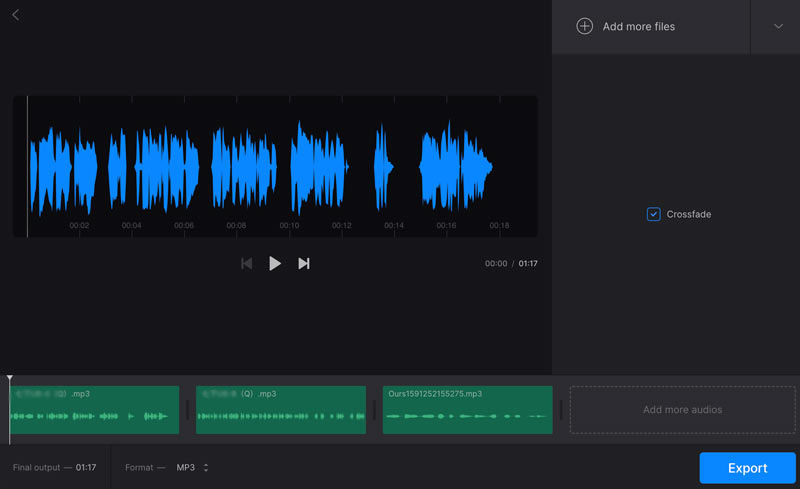
Task: Click the Add more audios placeholder
Action: (x=682, y=410)
